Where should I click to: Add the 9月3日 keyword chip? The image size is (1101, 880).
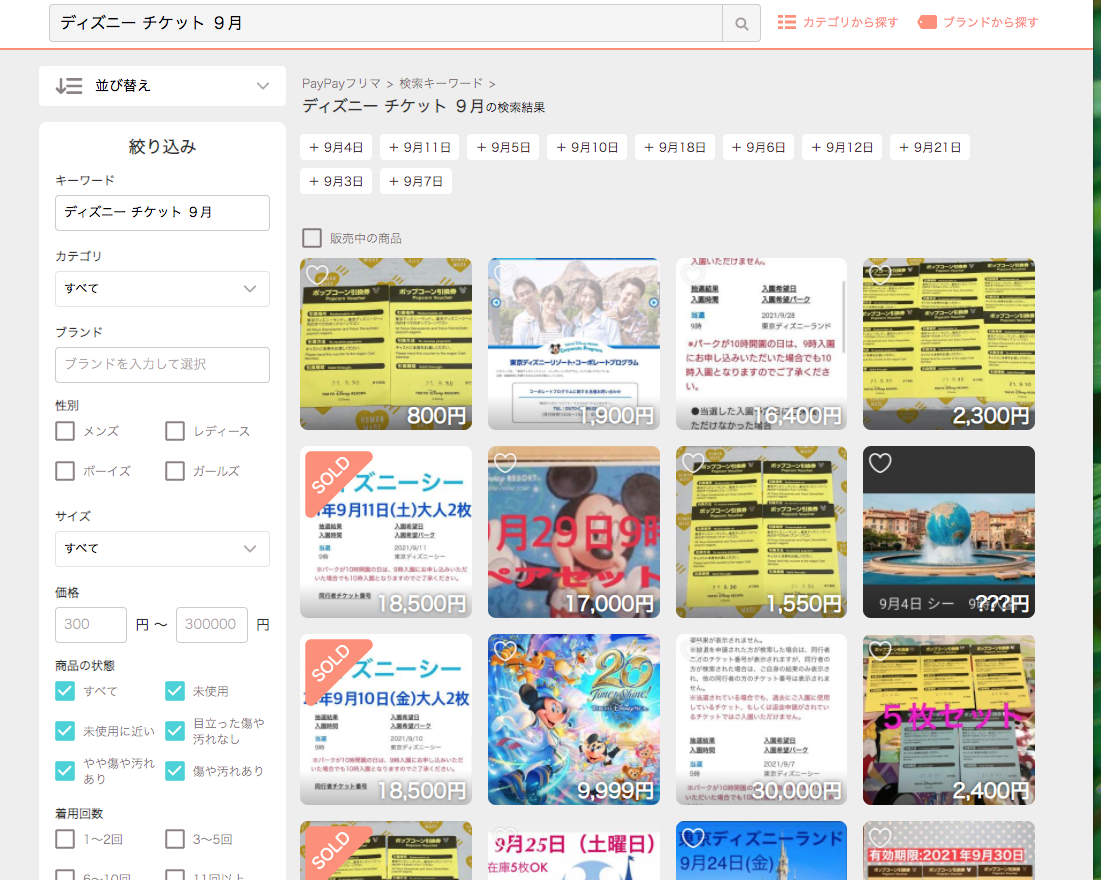(x=336, y=181)
